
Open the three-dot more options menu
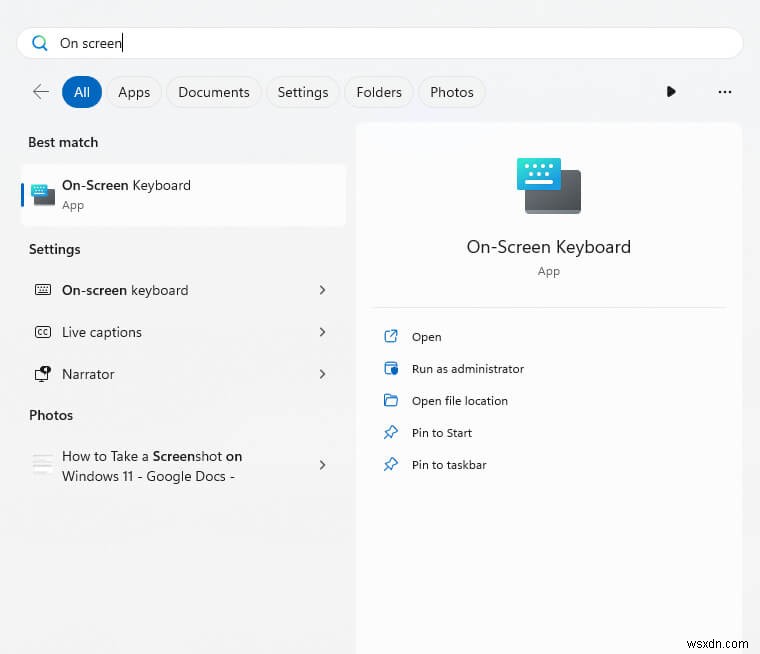click(x=725, y=92)
